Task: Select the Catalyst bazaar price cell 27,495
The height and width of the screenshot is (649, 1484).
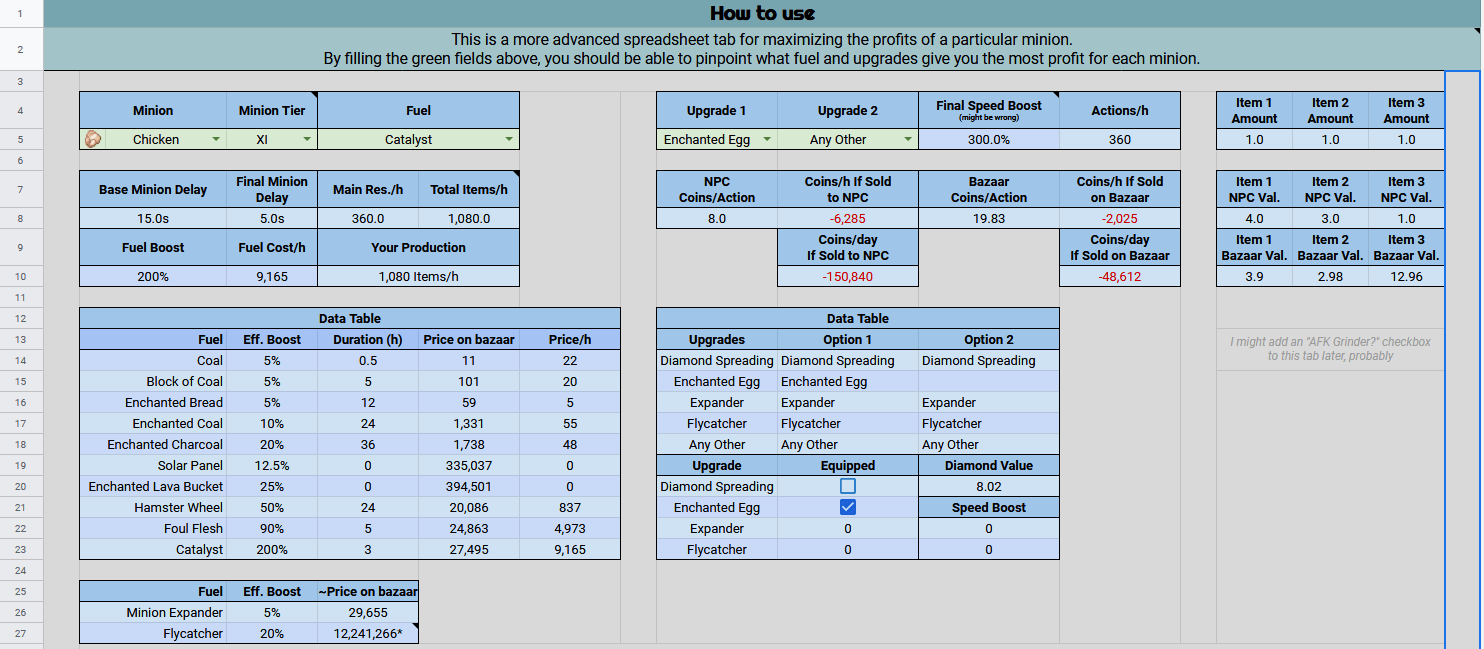Action: 469,549
